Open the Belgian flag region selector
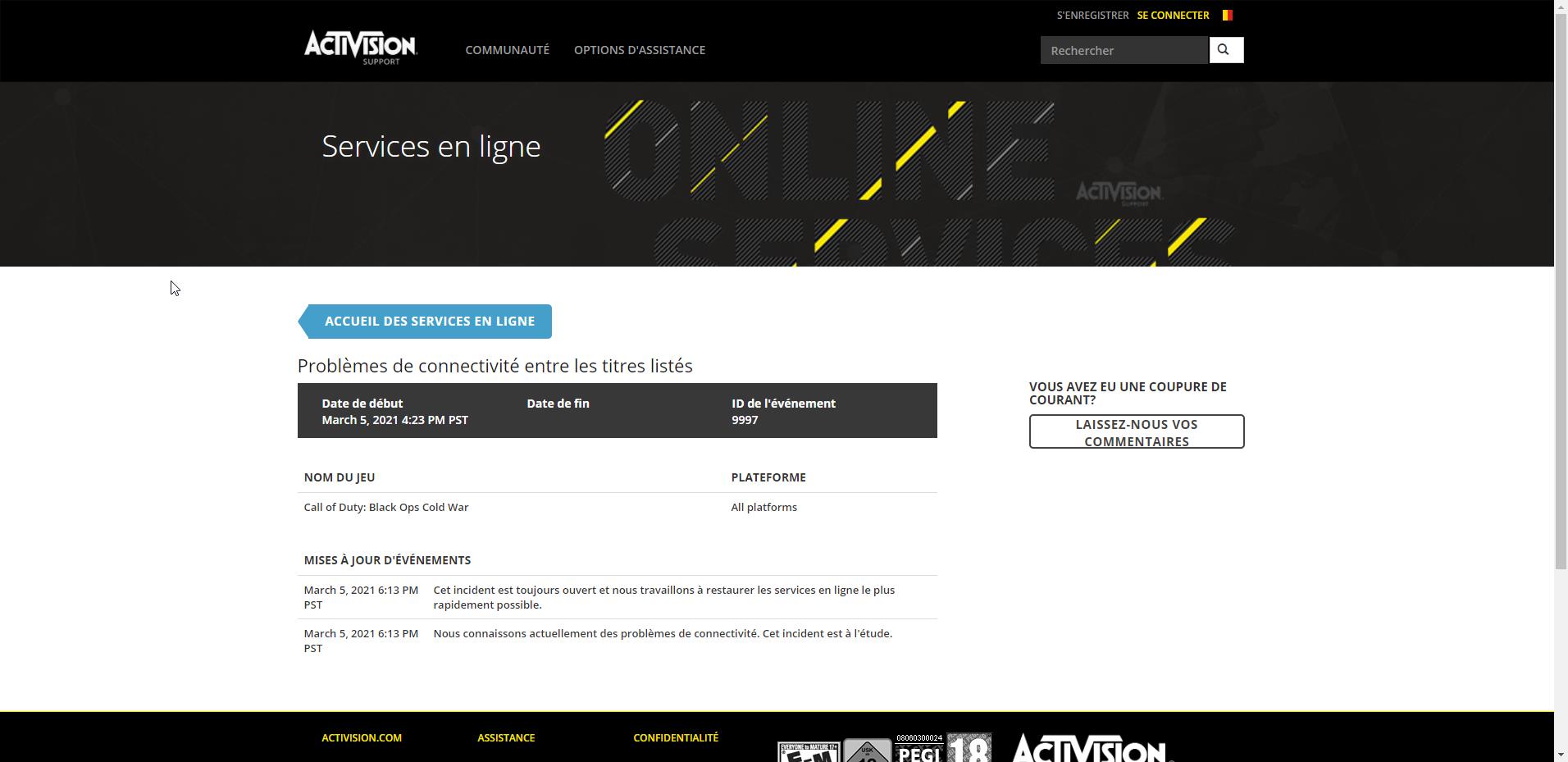Viewport: 1568px width, 762px height. [x=1227, y=15]
